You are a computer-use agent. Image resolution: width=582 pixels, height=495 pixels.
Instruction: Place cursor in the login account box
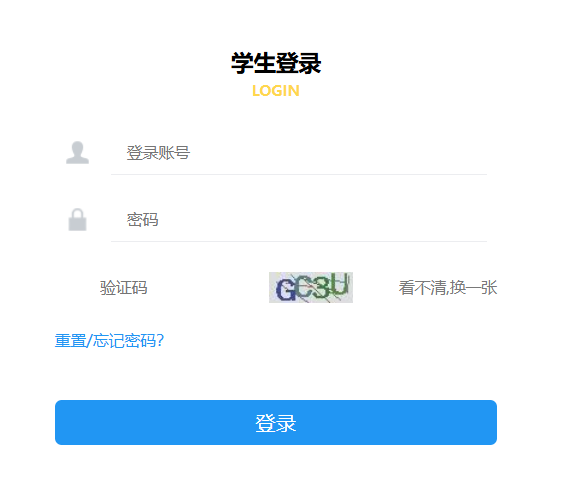point(299,153)
